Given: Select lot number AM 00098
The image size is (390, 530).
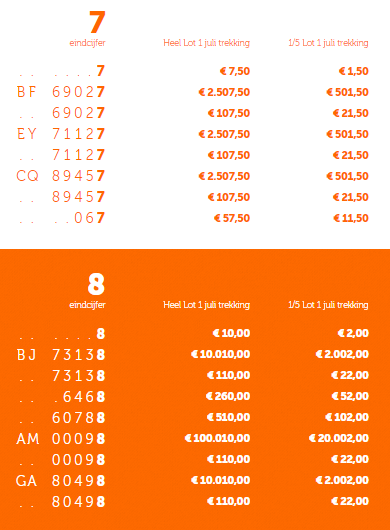Looking at the screenshot, I should (61, 439).
